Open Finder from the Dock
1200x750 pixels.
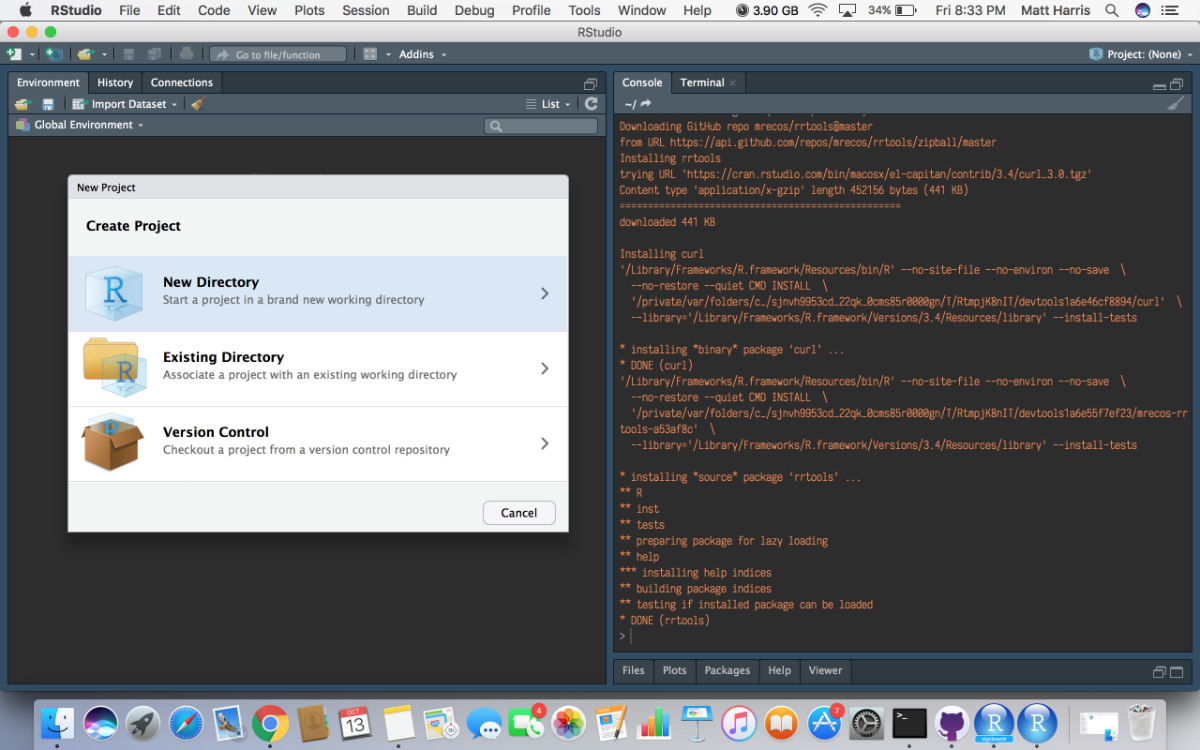(57, 722)
